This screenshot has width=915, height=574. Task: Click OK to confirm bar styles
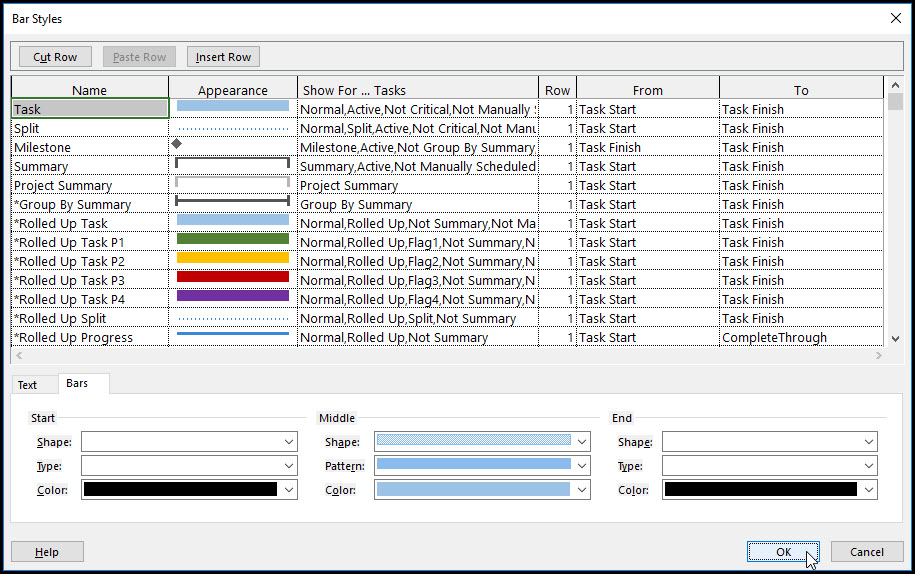coord(783,552)
